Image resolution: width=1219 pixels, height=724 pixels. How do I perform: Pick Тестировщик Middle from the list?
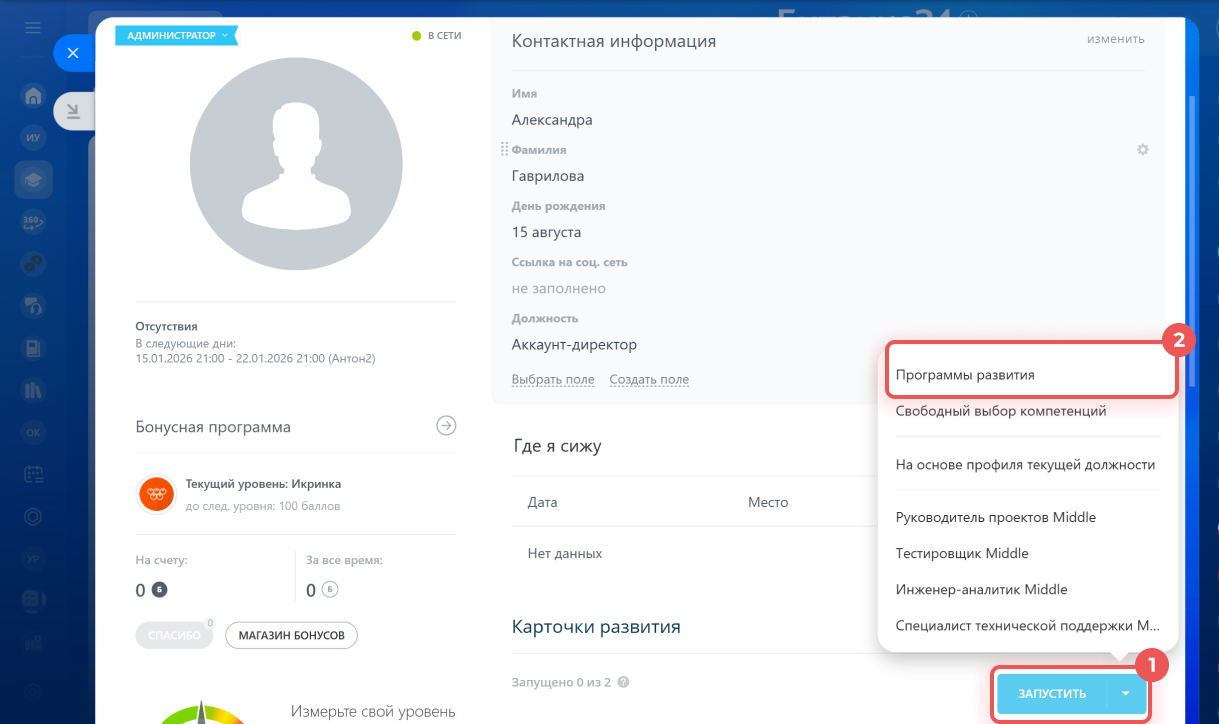pyautogui.click(x=961, y=553)
